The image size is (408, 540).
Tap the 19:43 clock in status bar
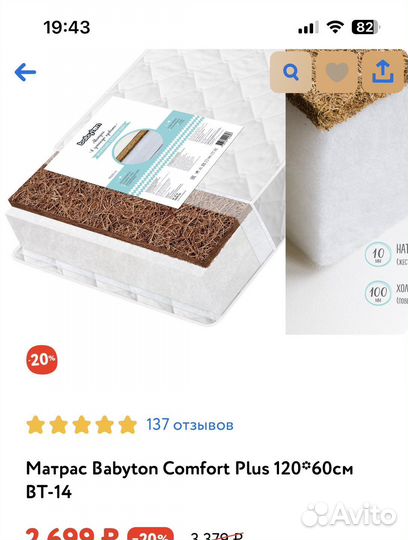tap(67, 27)
